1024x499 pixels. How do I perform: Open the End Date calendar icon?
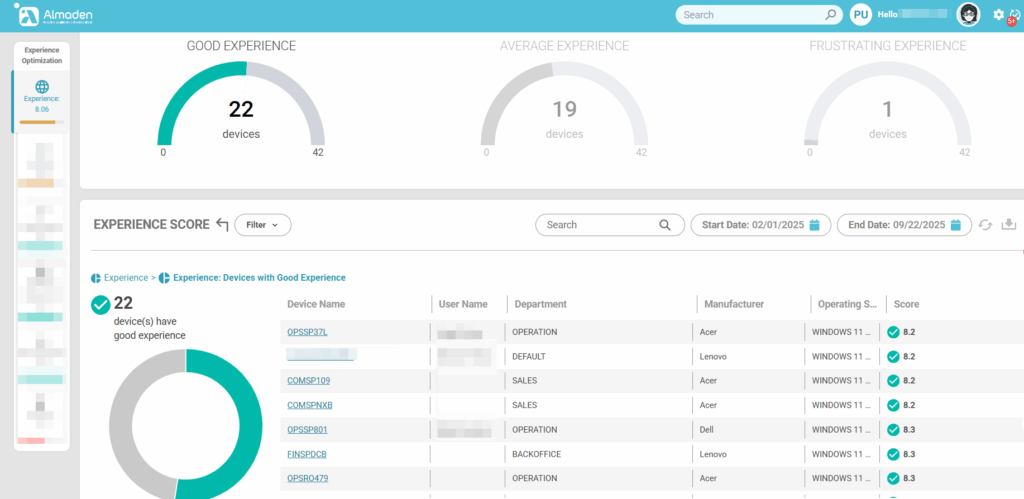coord(955,225)
